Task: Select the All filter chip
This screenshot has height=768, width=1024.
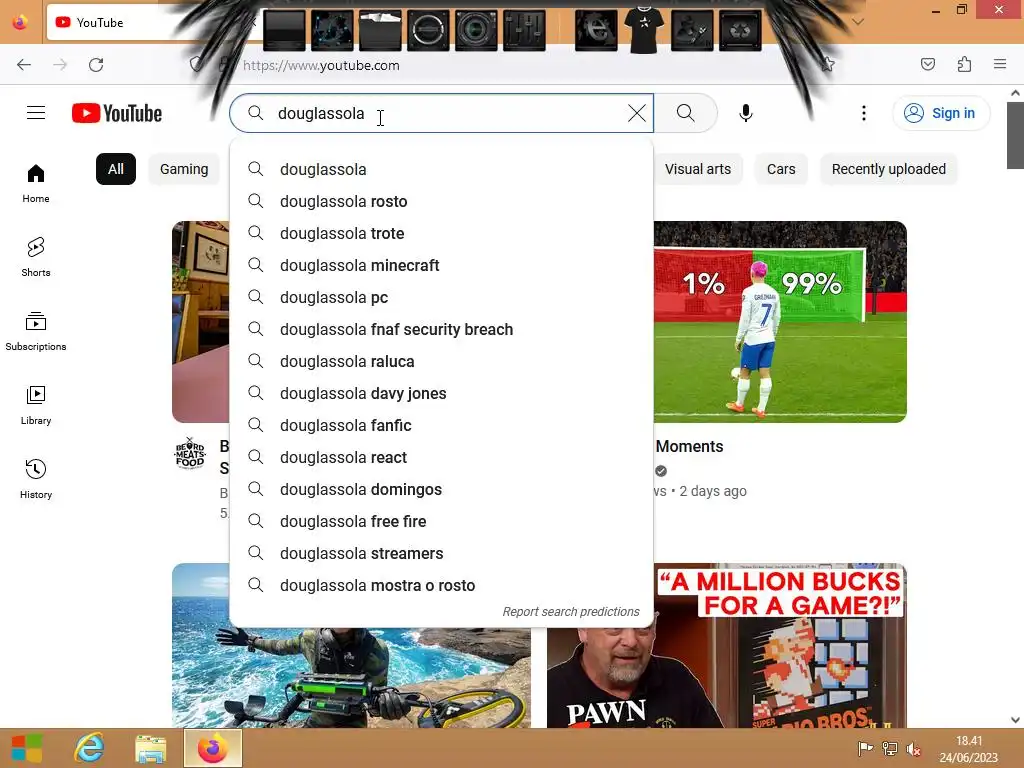Action: pos(116,169)
